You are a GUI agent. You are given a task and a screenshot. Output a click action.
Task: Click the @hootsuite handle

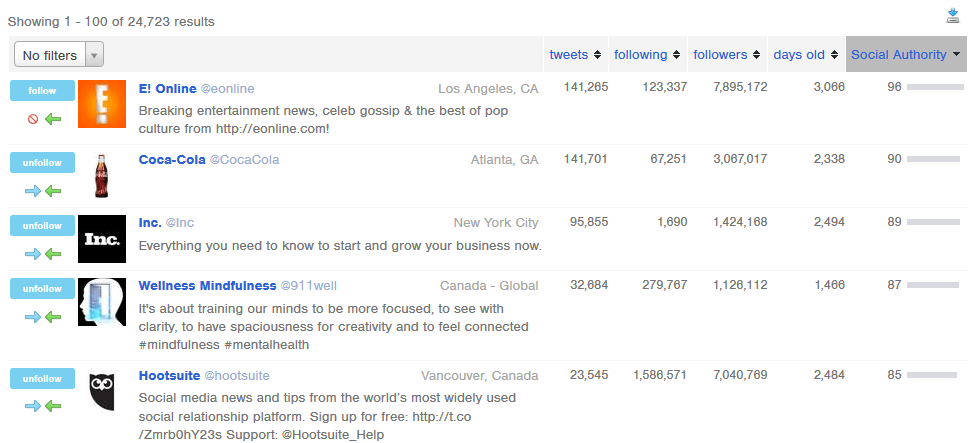(x=237, y=376)
